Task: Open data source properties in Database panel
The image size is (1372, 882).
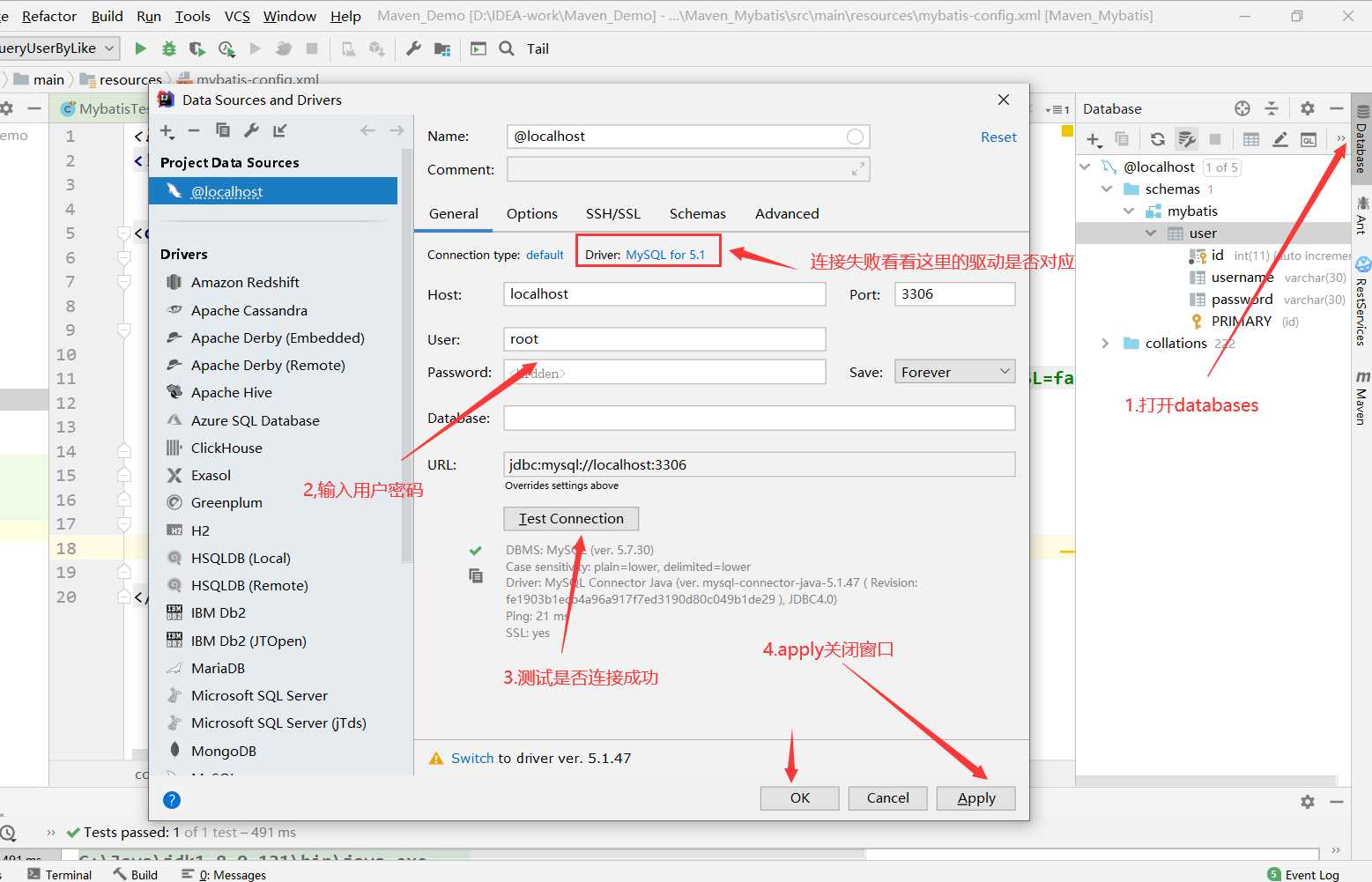Action: 1187,139
